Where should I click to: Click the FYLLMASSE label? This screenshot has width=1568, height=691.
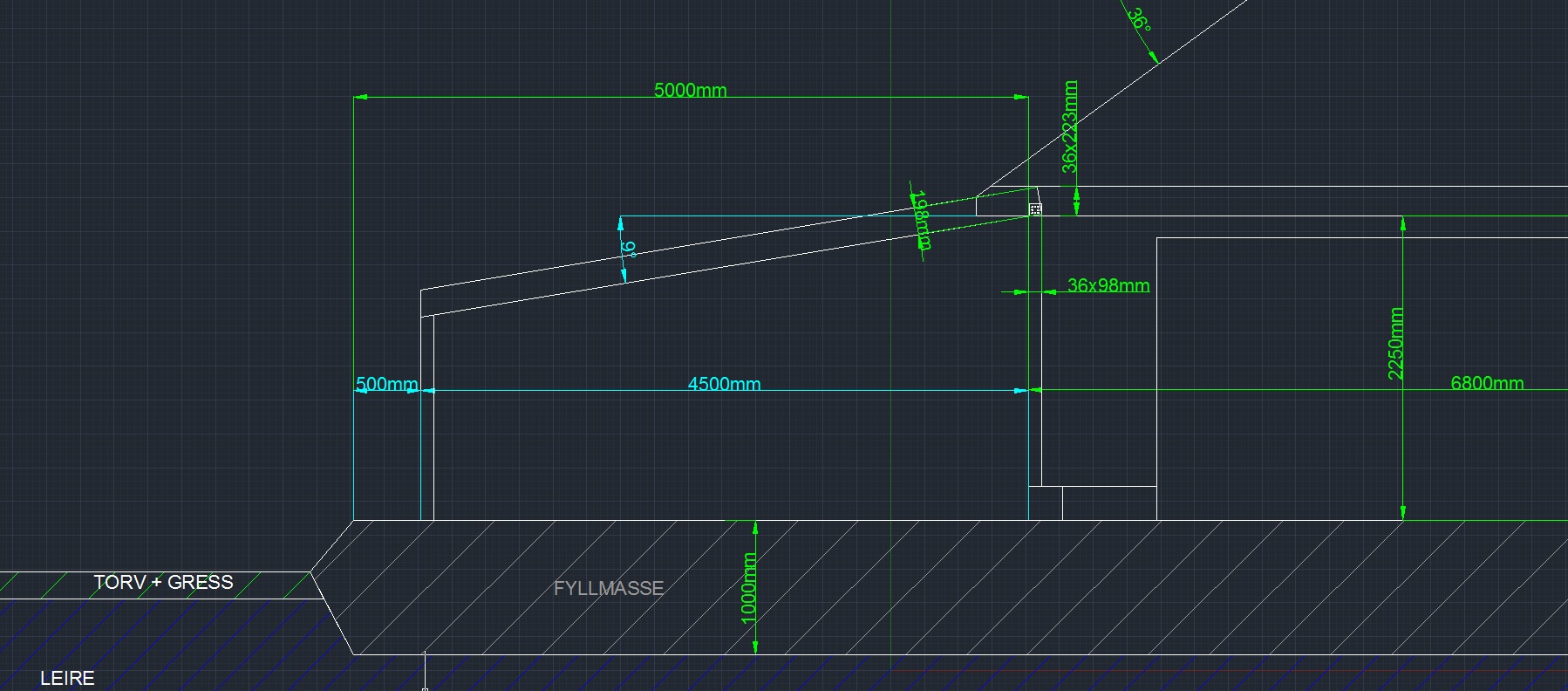click(609, 588)
